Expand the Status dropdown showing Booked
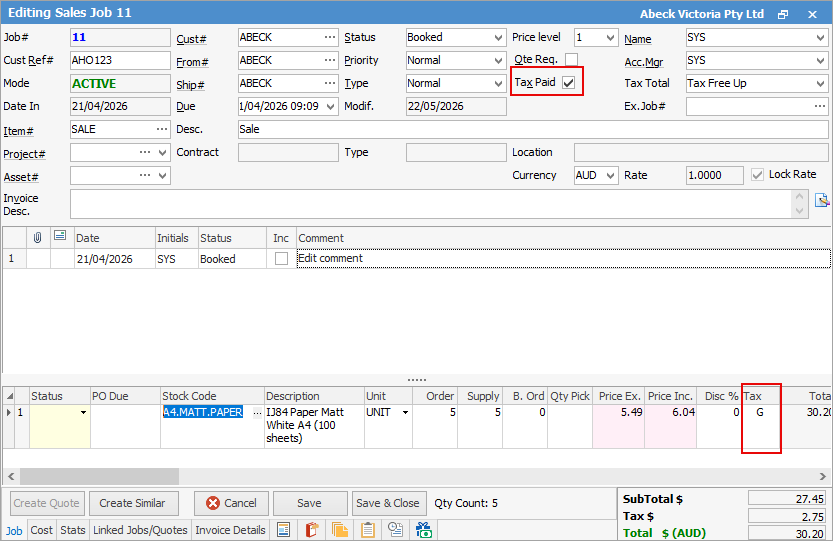 pyautogui.click(x=498, y=38)
